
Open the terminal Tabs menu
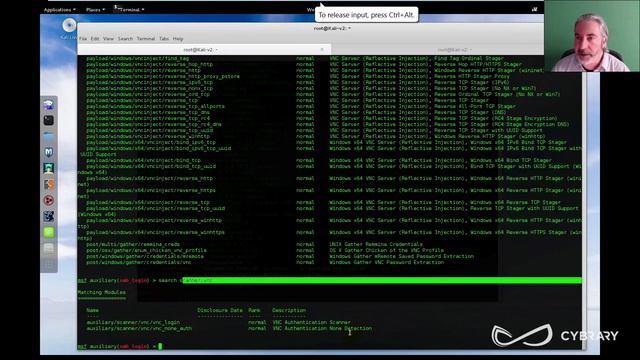[164, 38]
